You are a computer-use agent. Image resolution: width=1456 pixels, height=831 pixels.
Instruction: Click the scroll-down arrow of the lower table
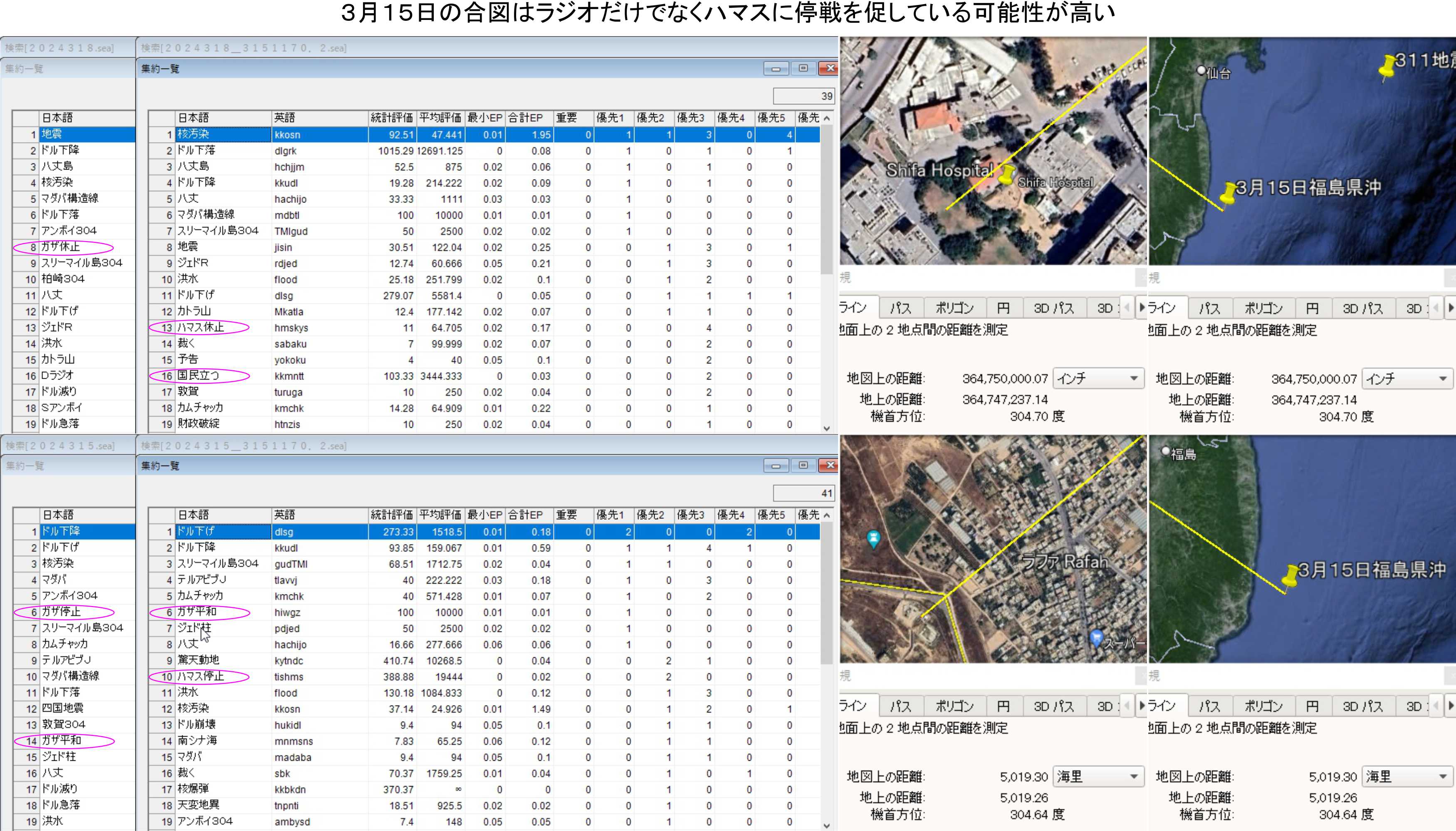click(827, 825)
